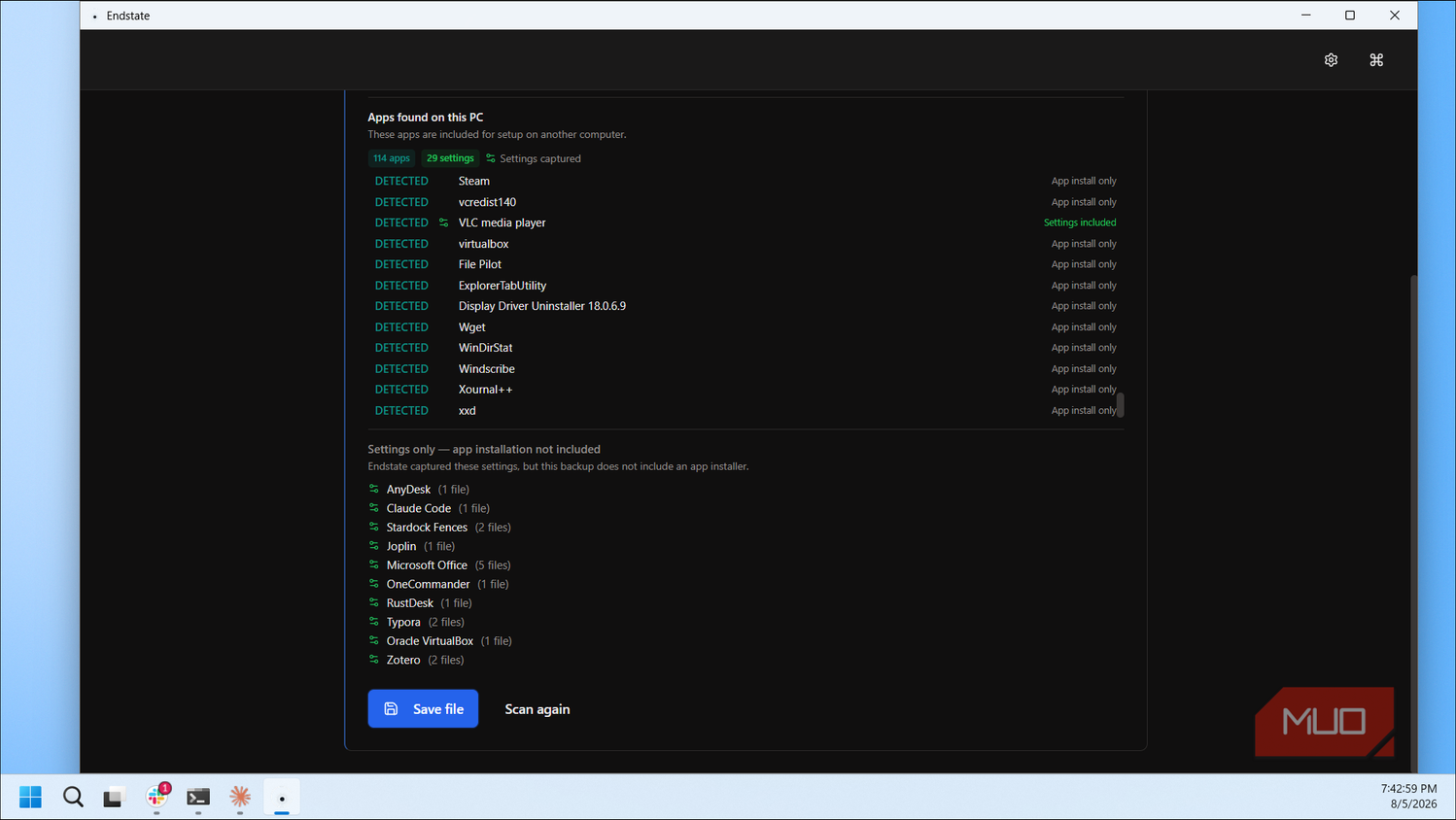Open Windows Search from taskbar
This screenshot has height=820, width=1456.
[x=73, y=798]
